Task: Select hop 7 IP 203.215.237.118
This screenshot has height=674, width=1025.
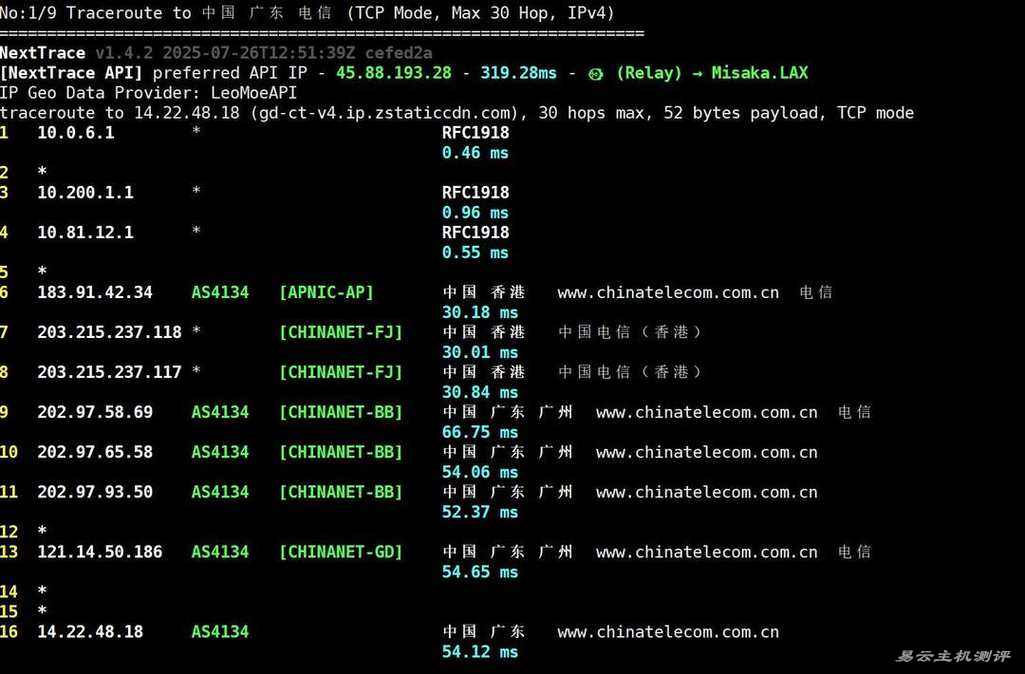Action: click(x=109, y=332)
